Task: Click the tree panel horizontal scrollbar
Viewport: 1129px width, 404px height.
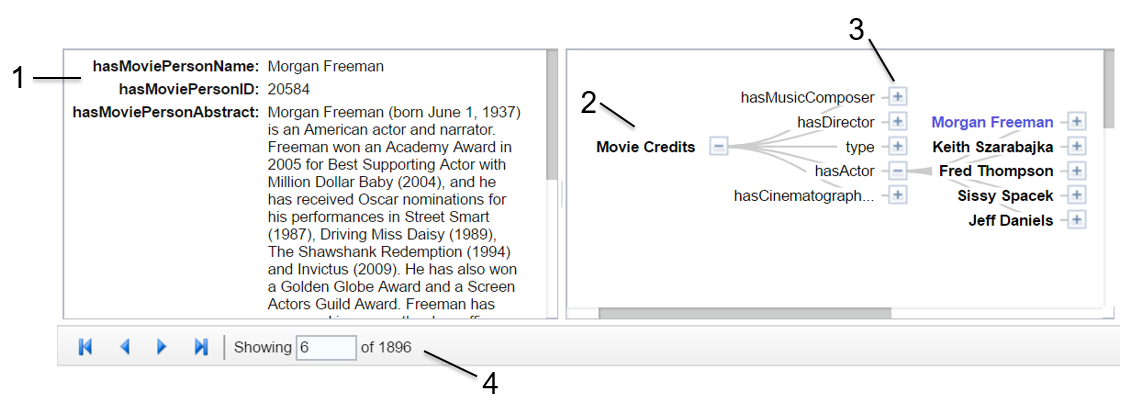Action: click(x=744, y=314)
